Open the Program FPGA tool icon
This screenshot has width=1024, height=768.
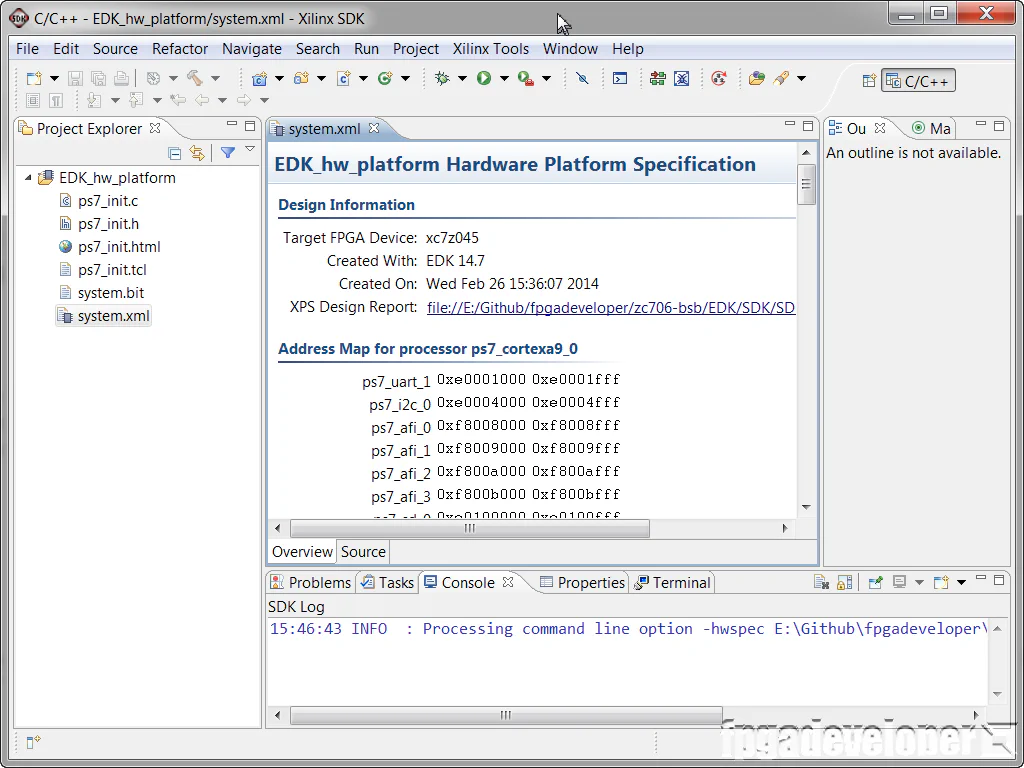658,78
